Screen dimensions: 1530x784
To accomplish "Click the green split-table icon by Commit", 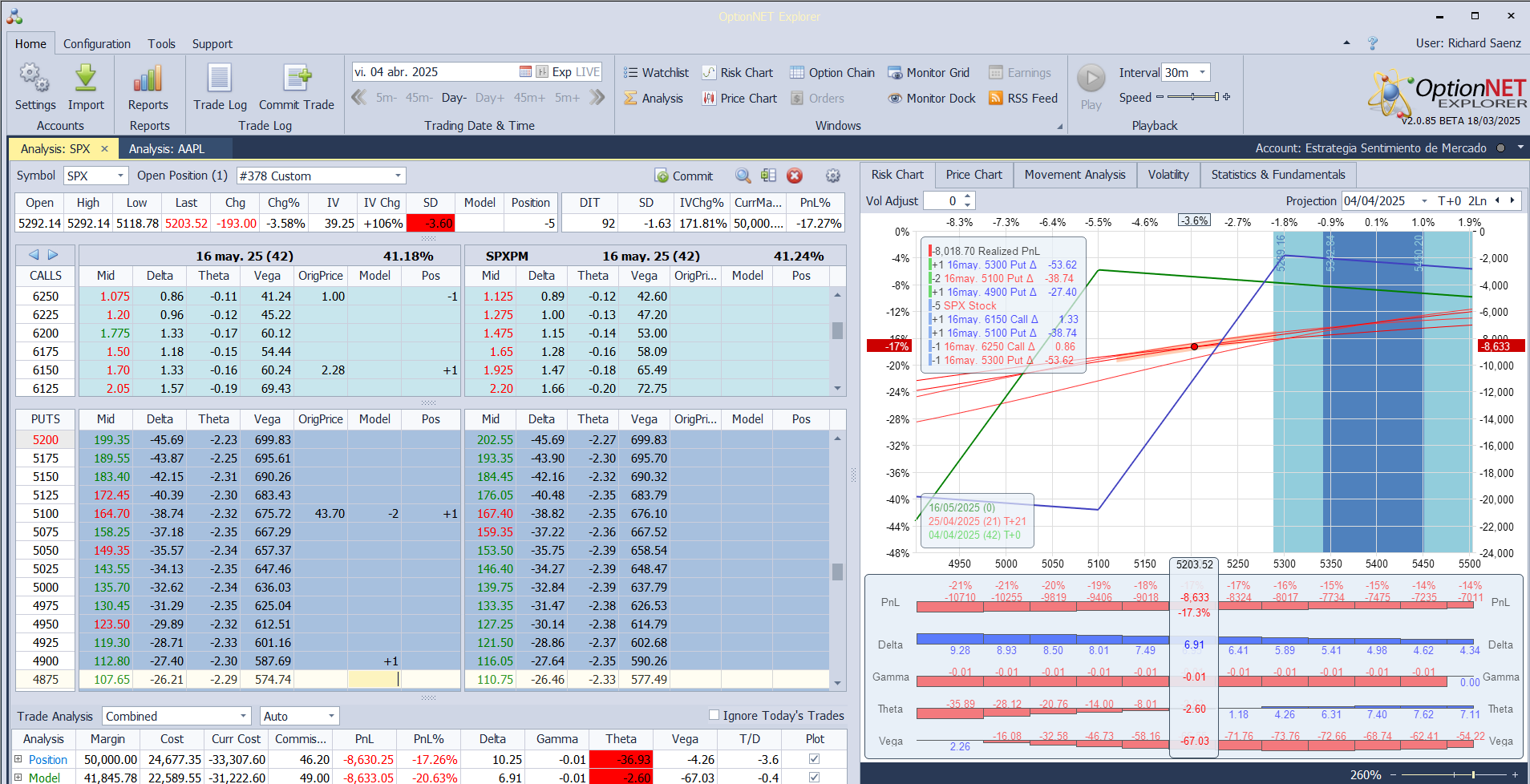I will (768, 176).
